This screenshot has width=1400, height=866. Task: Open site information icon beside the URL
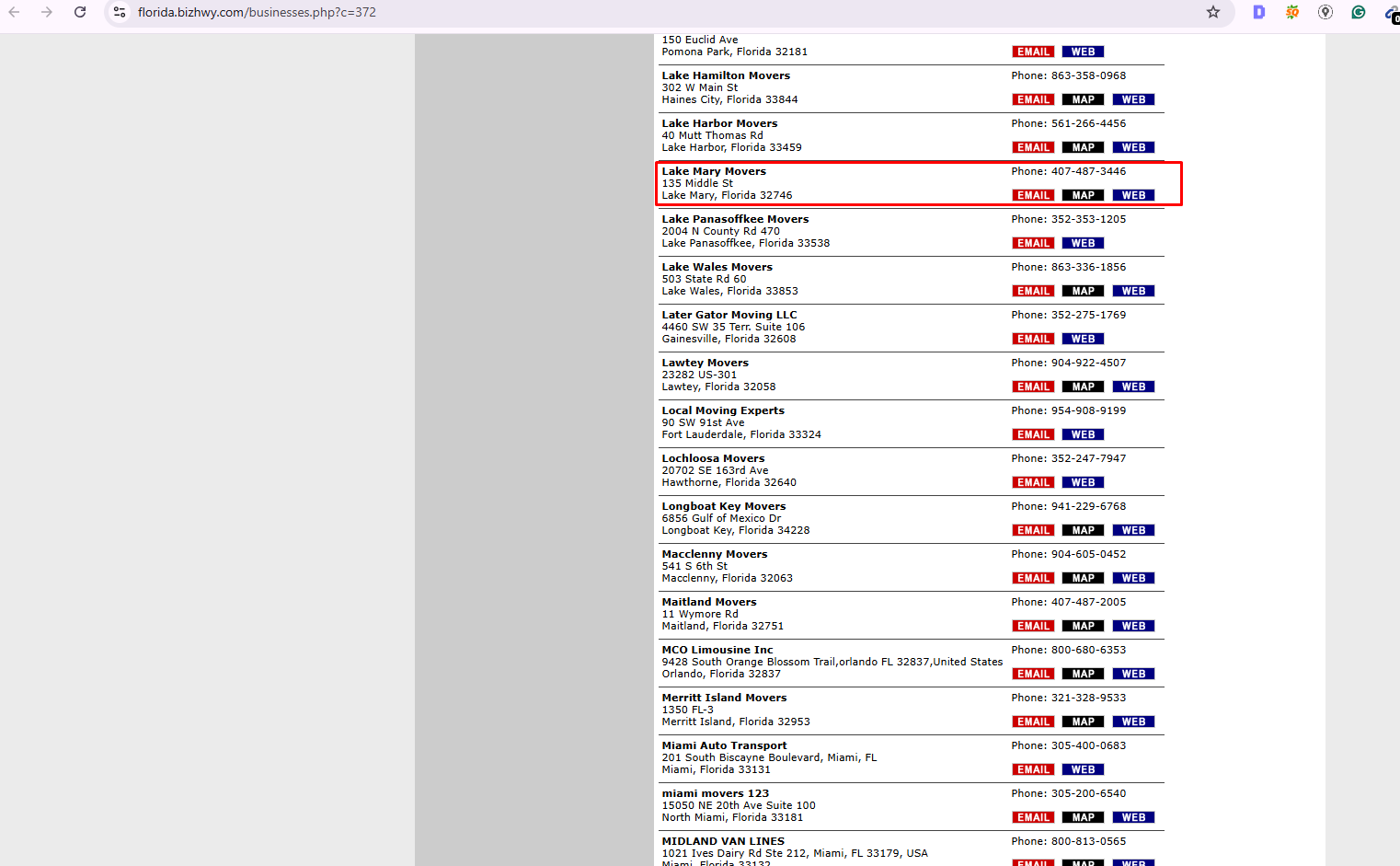pos(120,12)
